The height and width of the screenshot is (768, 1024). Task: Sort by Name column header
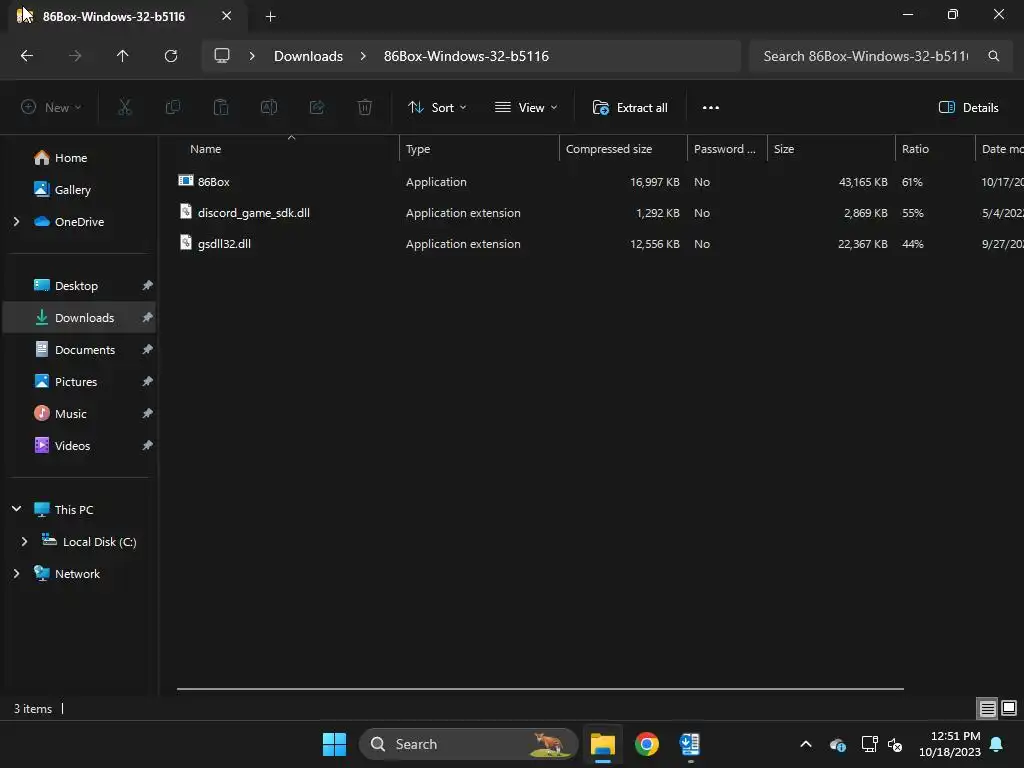tap(288, 149)
